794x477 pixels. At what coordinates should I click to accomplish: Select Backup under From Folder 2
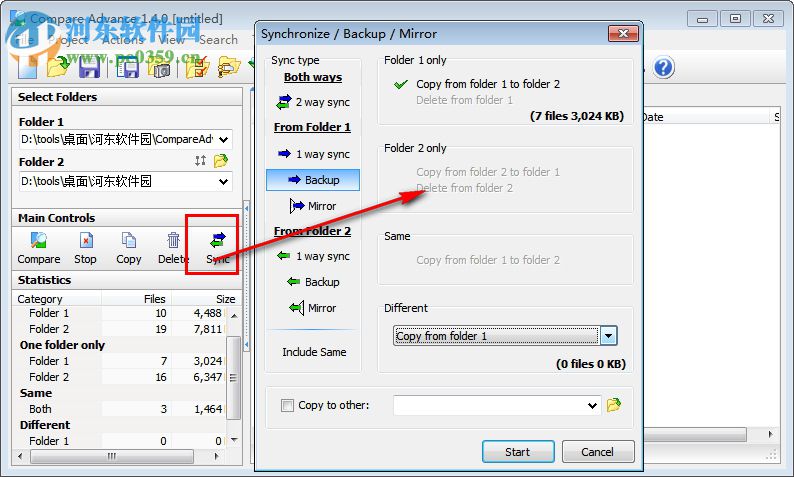[x=313, y=282]
